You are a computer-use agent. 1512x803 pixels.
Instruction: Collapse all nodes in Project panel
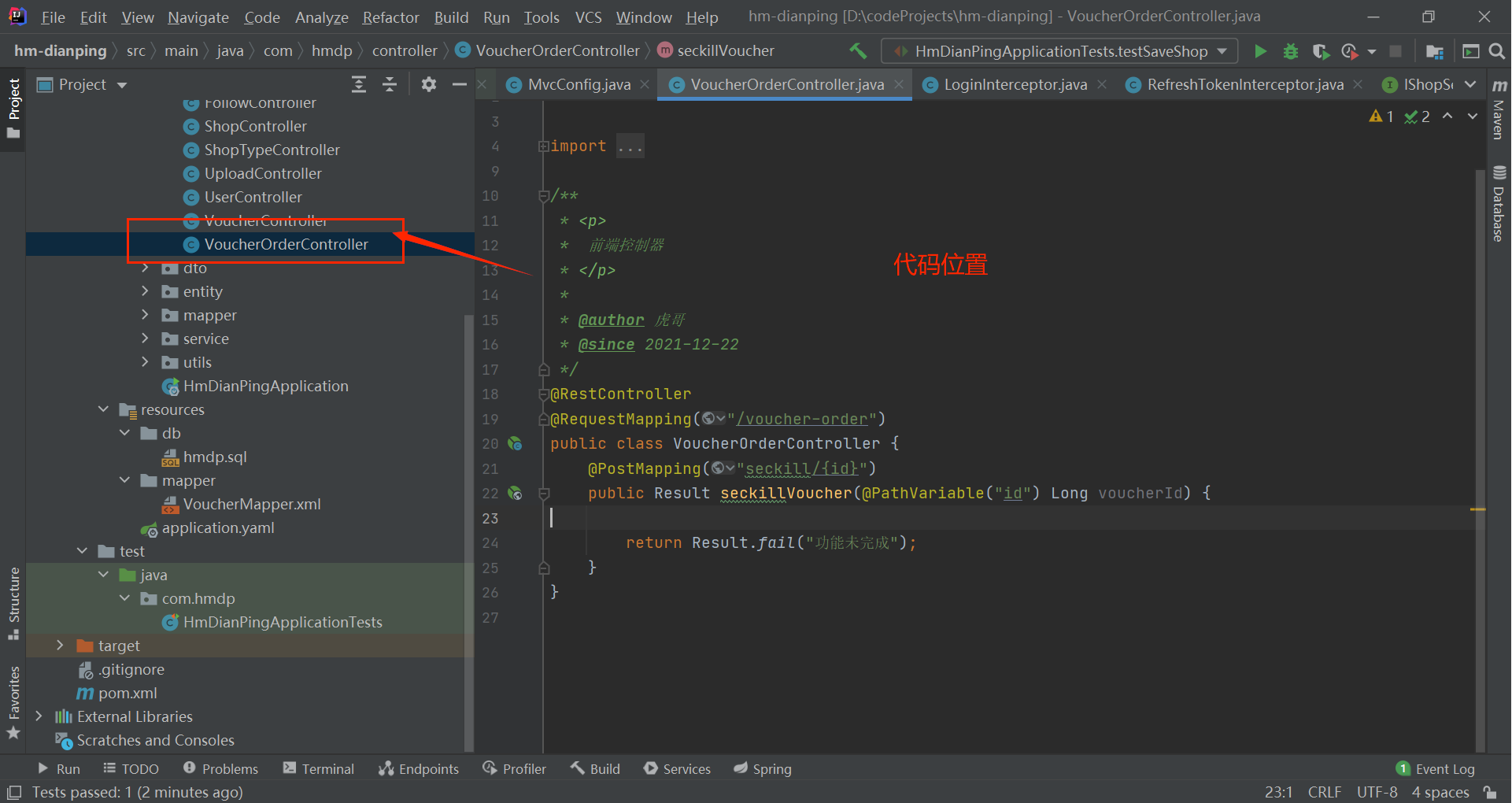click(390, 84)
